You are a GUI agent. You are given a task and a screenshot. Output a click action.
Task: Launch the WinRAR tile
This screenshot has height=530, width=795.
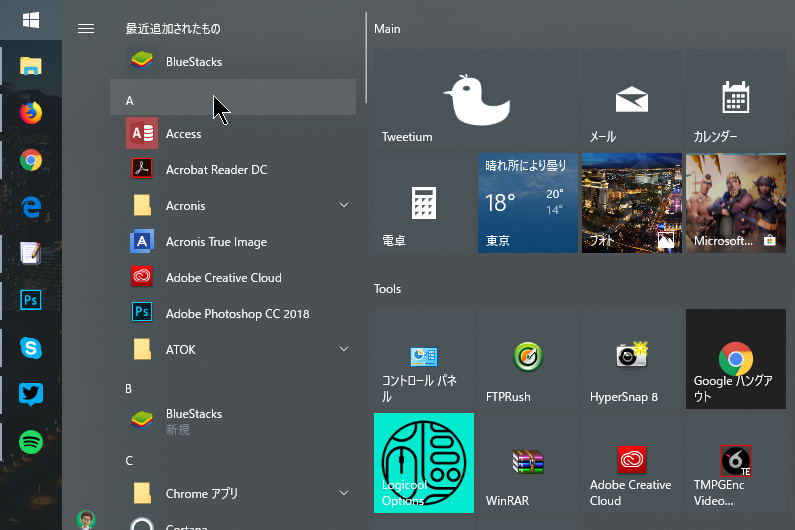(528, 463)
